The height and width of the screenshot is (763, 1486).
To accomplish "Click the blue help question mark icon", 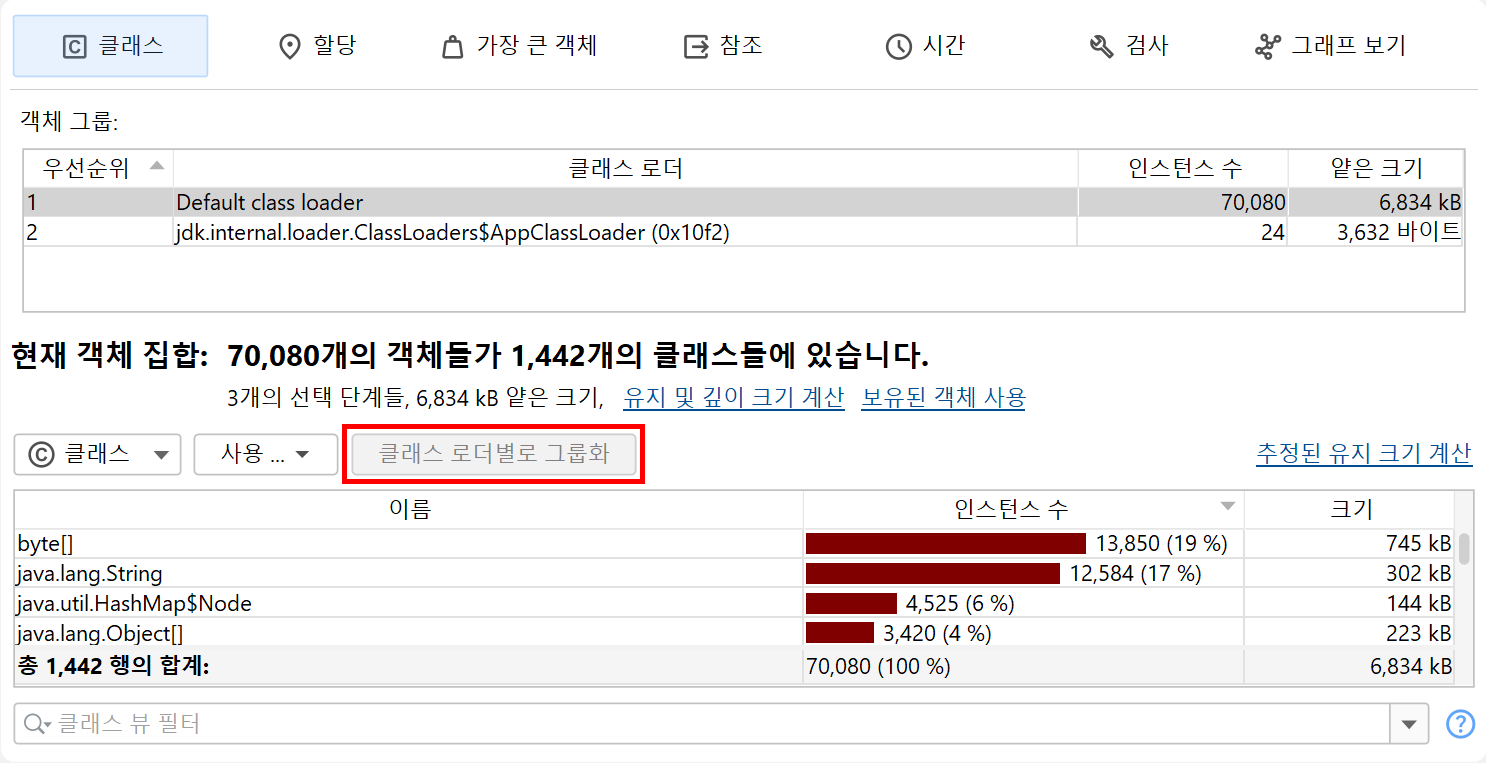I will pyautogui.click(x=1461, y=724).
